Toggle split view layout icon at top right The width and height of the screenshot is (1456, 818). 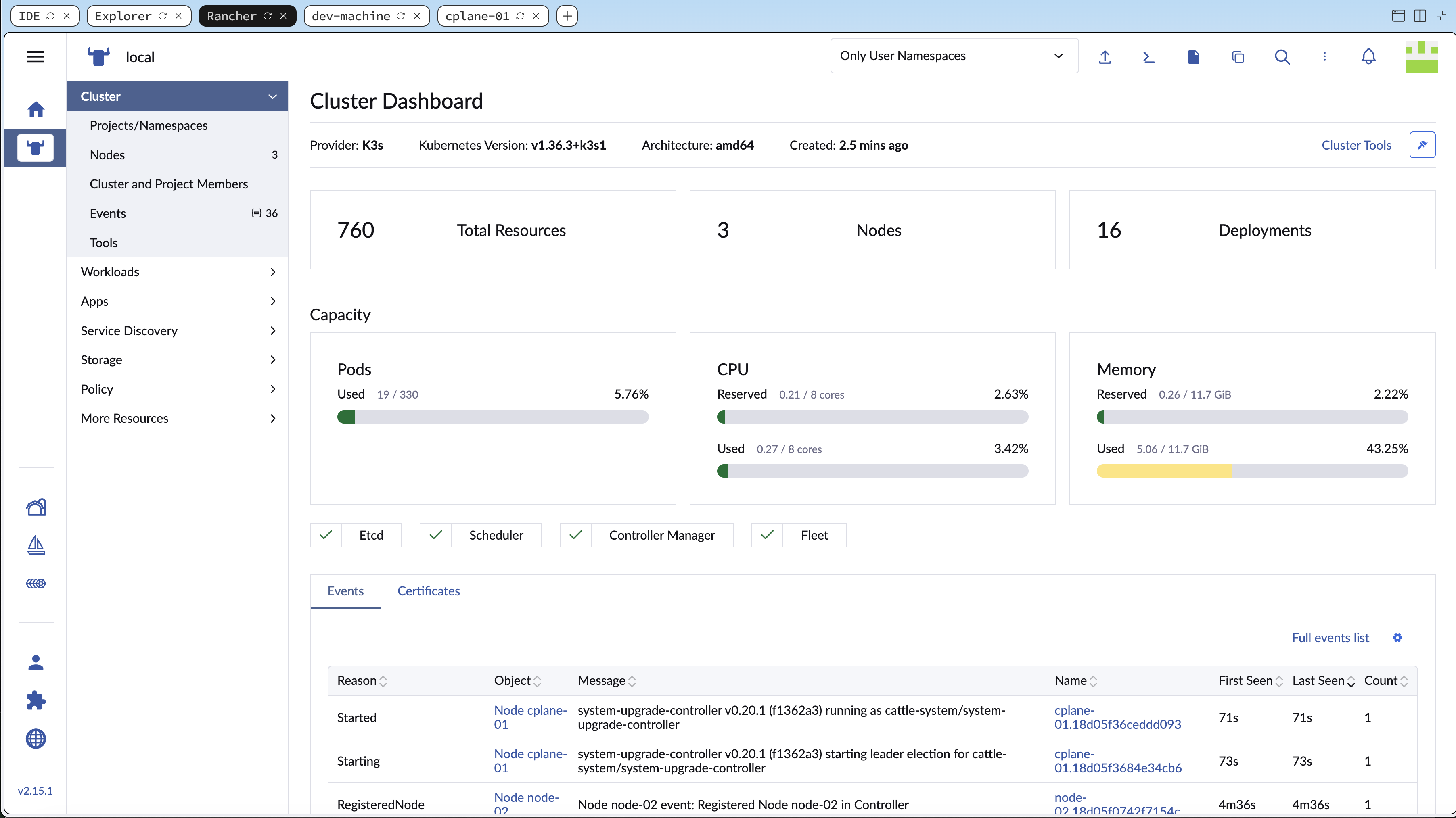click(1420, 16)
